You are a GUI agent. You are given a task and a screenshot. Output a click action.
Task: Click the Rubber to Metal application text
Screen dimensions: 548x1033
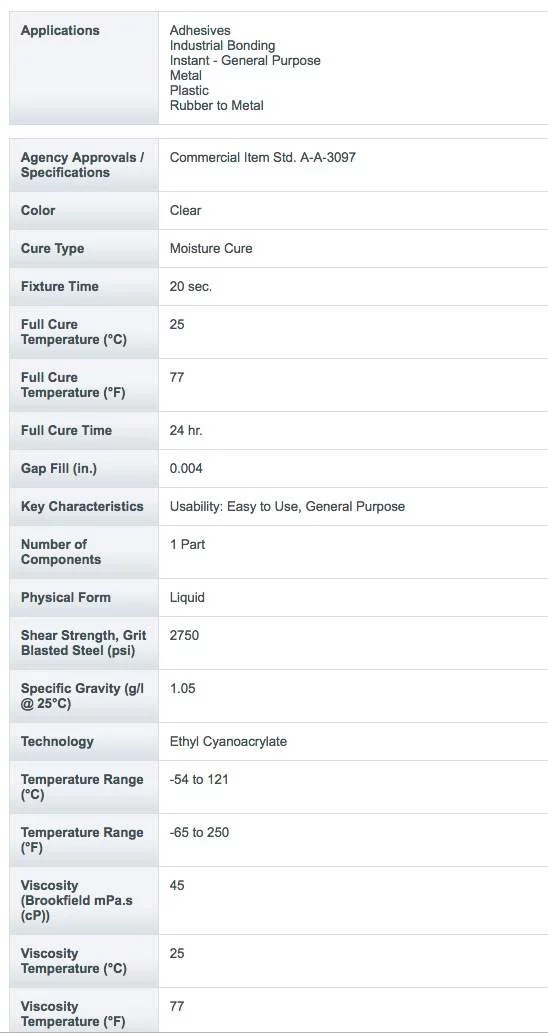click(217, 105)
